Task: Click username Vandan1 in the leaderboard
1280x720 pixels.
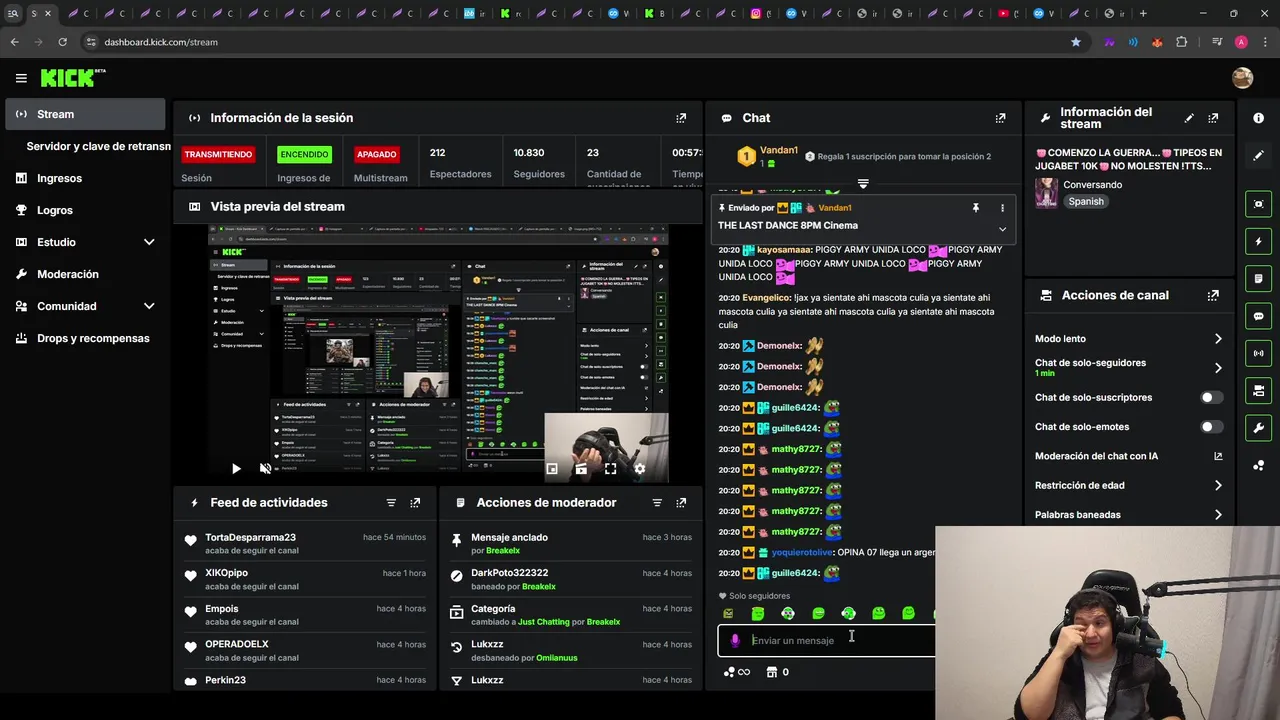Action: pos(780,150)
